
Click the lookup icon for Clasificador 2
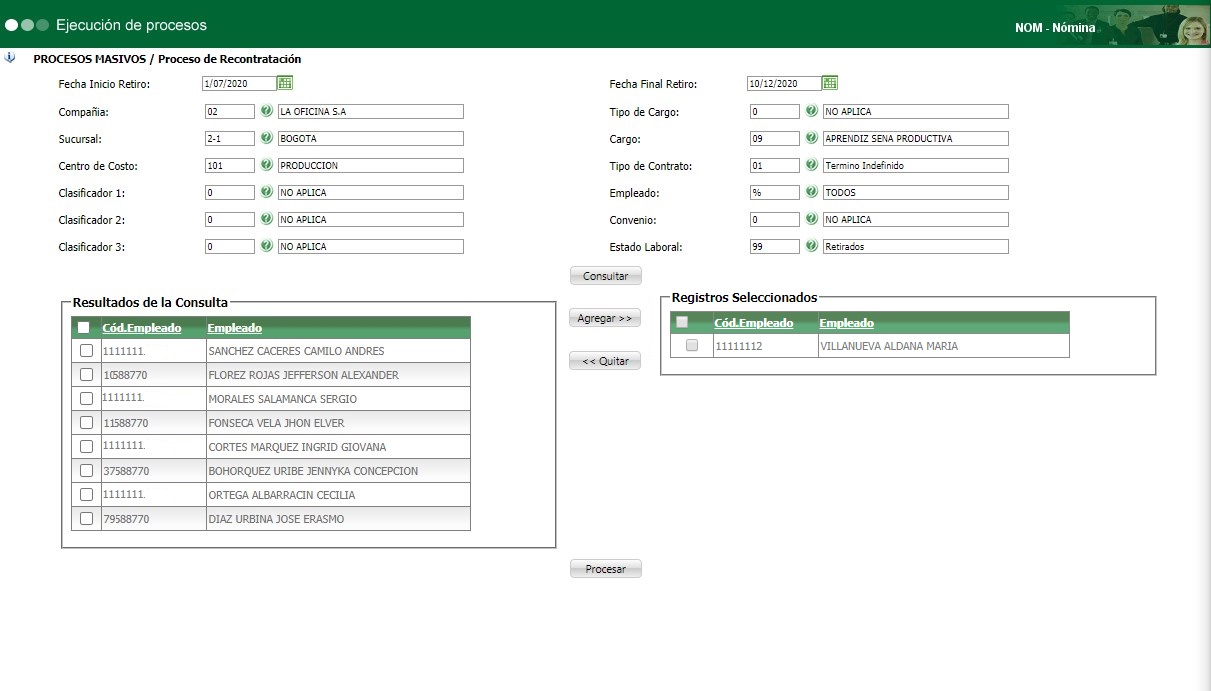click(x=266, y=219)
